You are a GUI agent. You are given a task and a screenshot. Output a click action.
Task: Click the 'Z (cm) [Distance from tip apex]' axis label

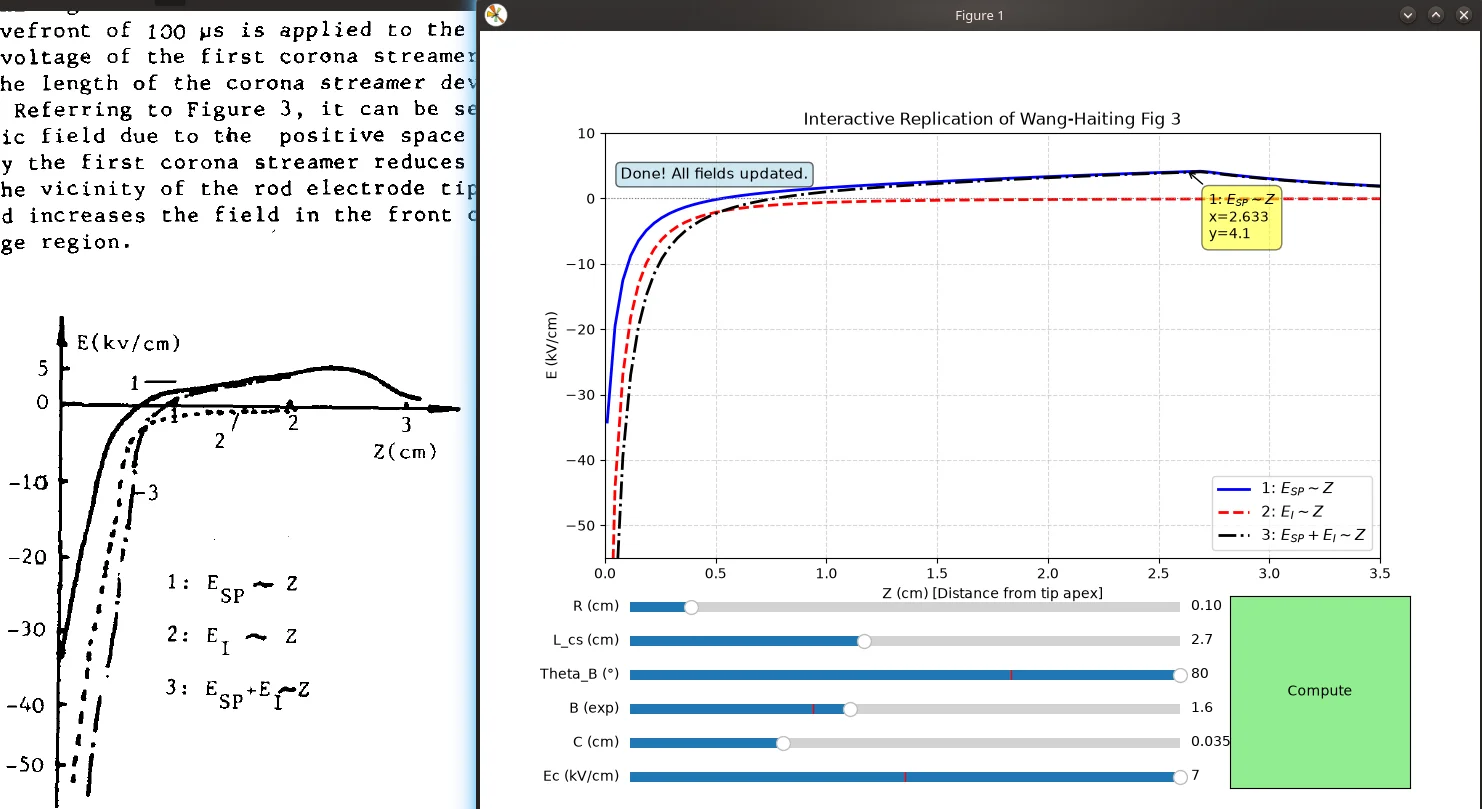click(992, 594)
